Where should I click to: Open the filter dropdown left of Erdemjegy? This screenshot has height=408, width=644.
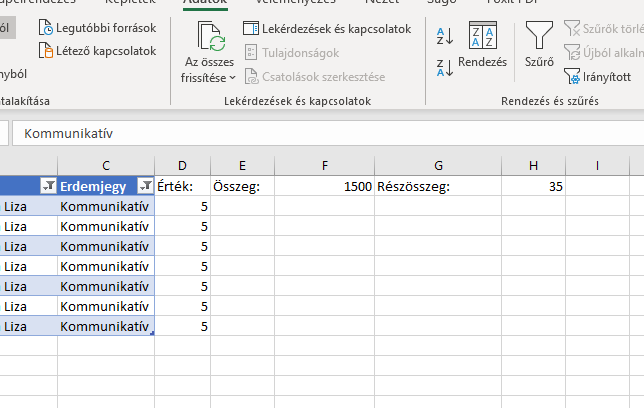tap(46, 185)
